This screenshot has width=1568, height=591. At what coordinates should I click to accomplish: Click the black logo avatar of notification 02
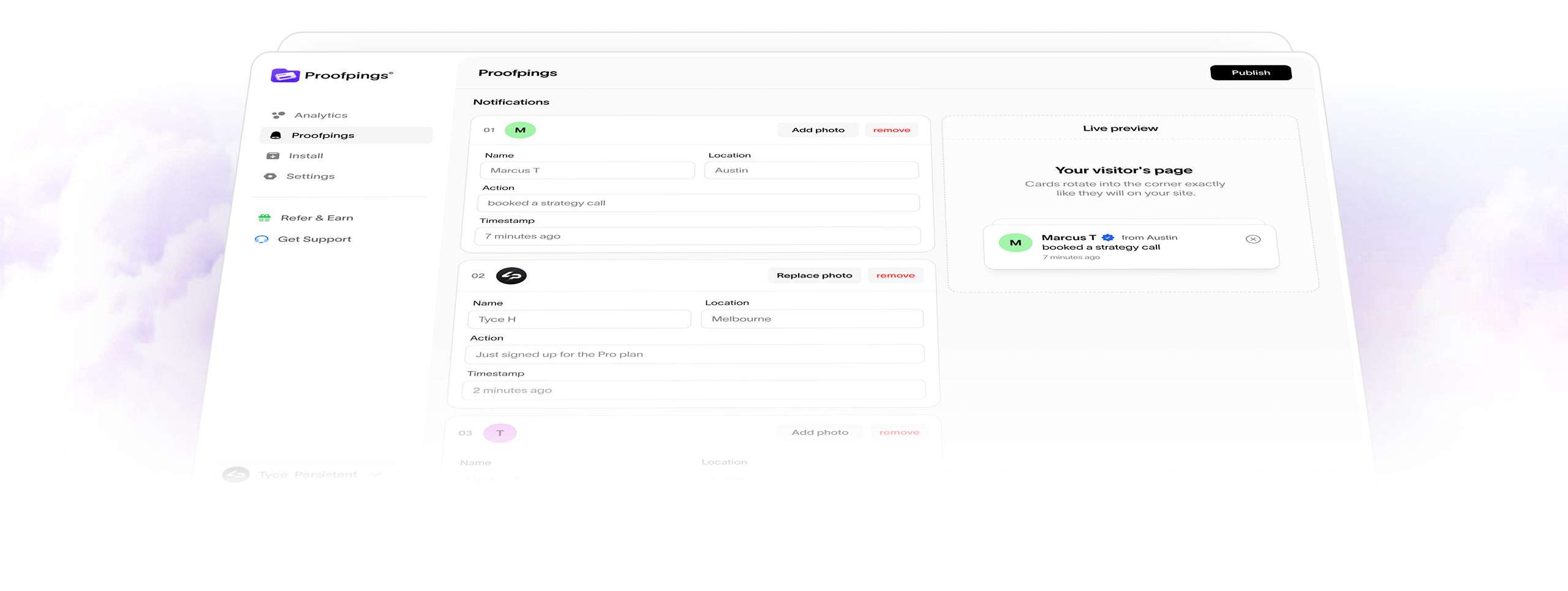pos(511,276)
